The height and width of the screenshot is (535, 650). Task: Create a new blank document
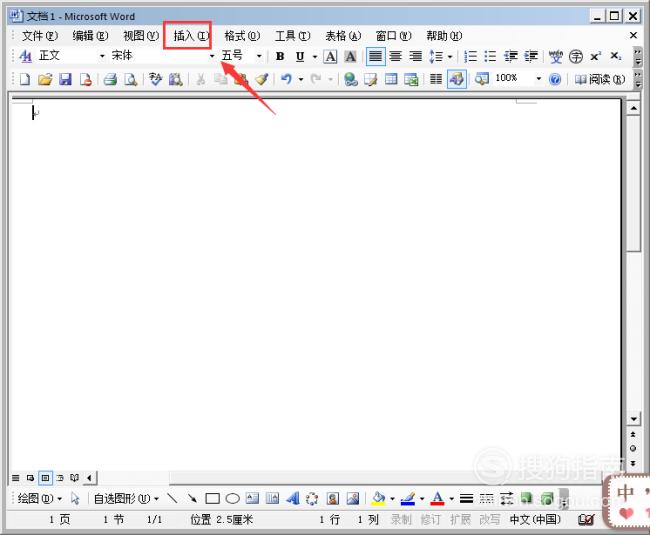click(25, 79)
